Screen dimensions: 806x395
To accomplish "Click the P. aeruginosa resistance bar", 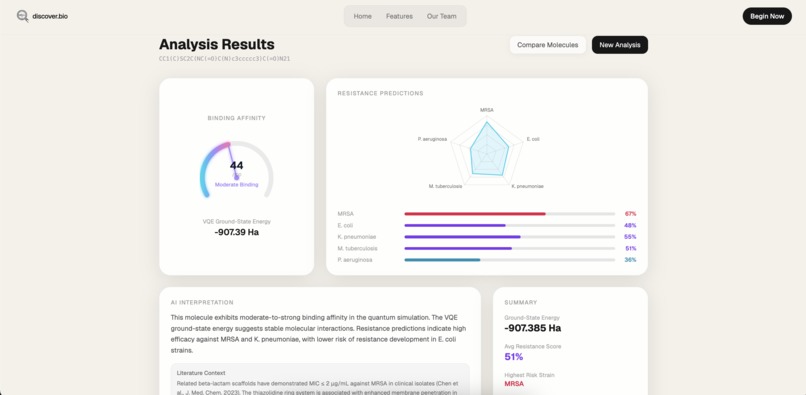I will coord(509,260).
